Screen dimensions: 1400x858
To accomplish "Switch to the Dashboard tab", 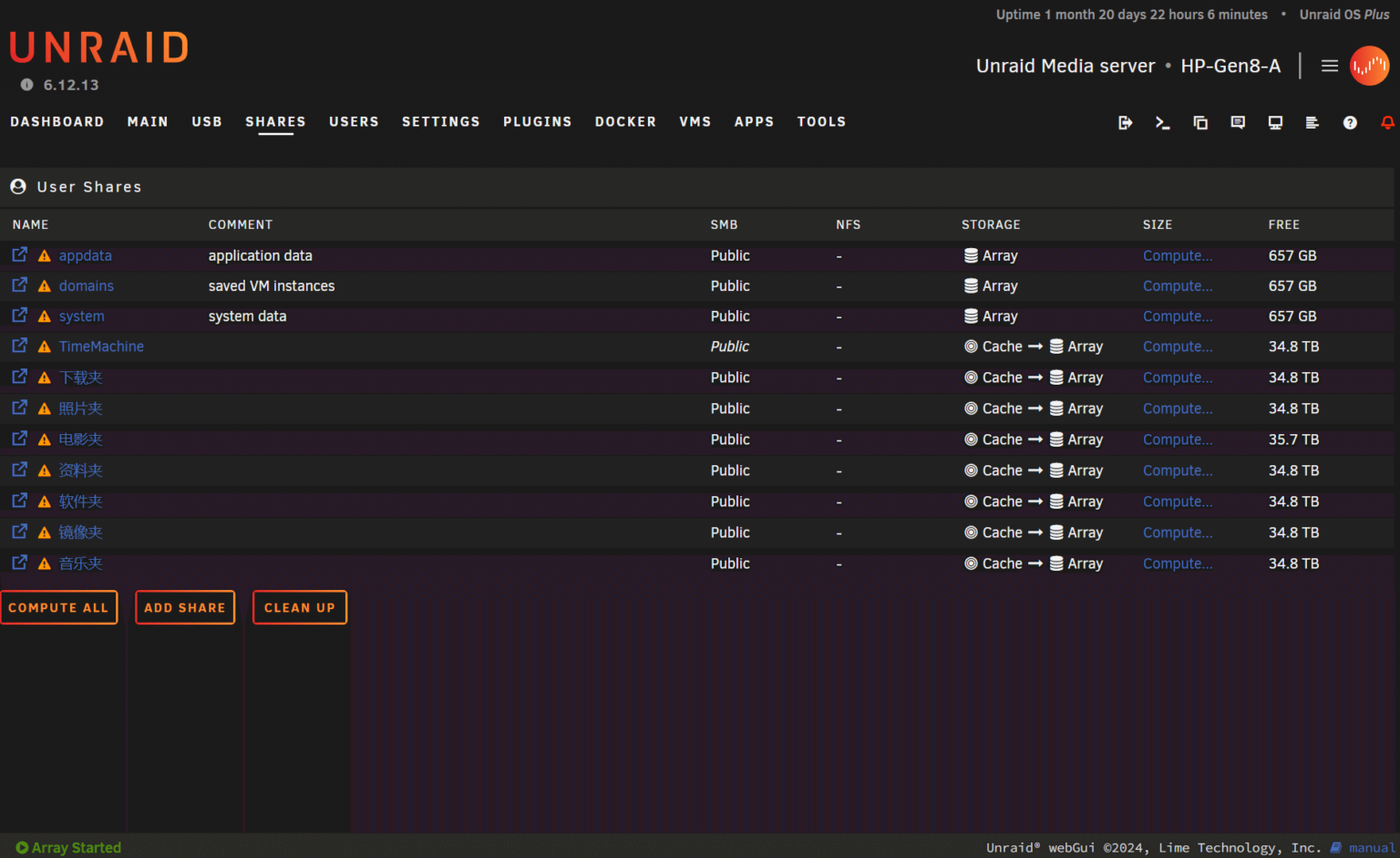I will click(57, 121).
